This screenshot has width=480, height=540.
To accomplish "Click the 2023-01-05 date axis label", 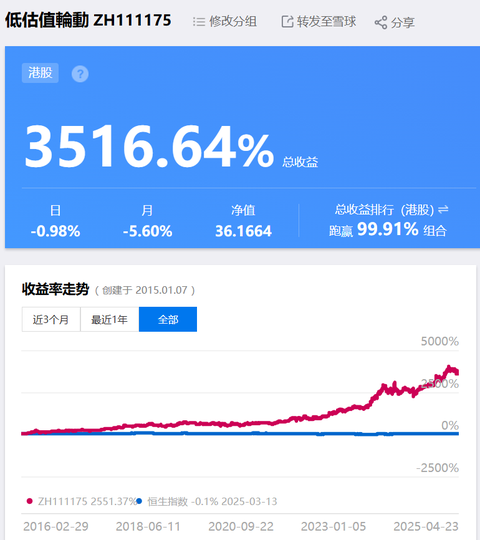I will click(x=333, y=526).
